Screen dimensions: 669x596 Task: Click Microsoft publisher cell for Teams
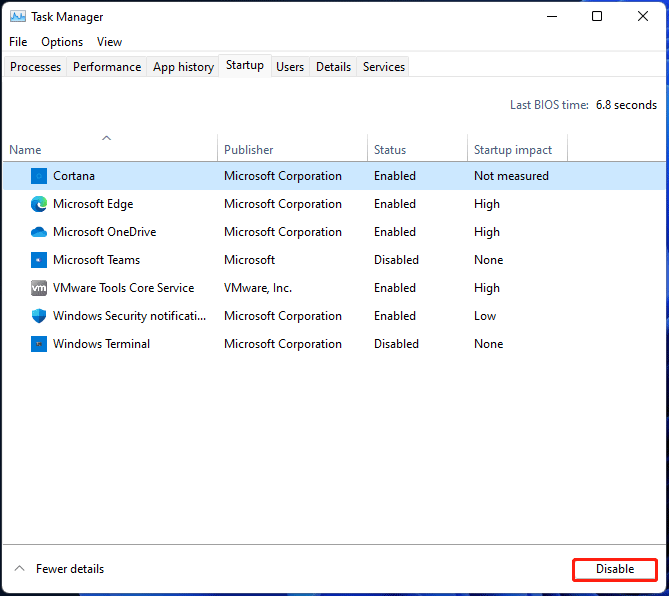point(250,260)
